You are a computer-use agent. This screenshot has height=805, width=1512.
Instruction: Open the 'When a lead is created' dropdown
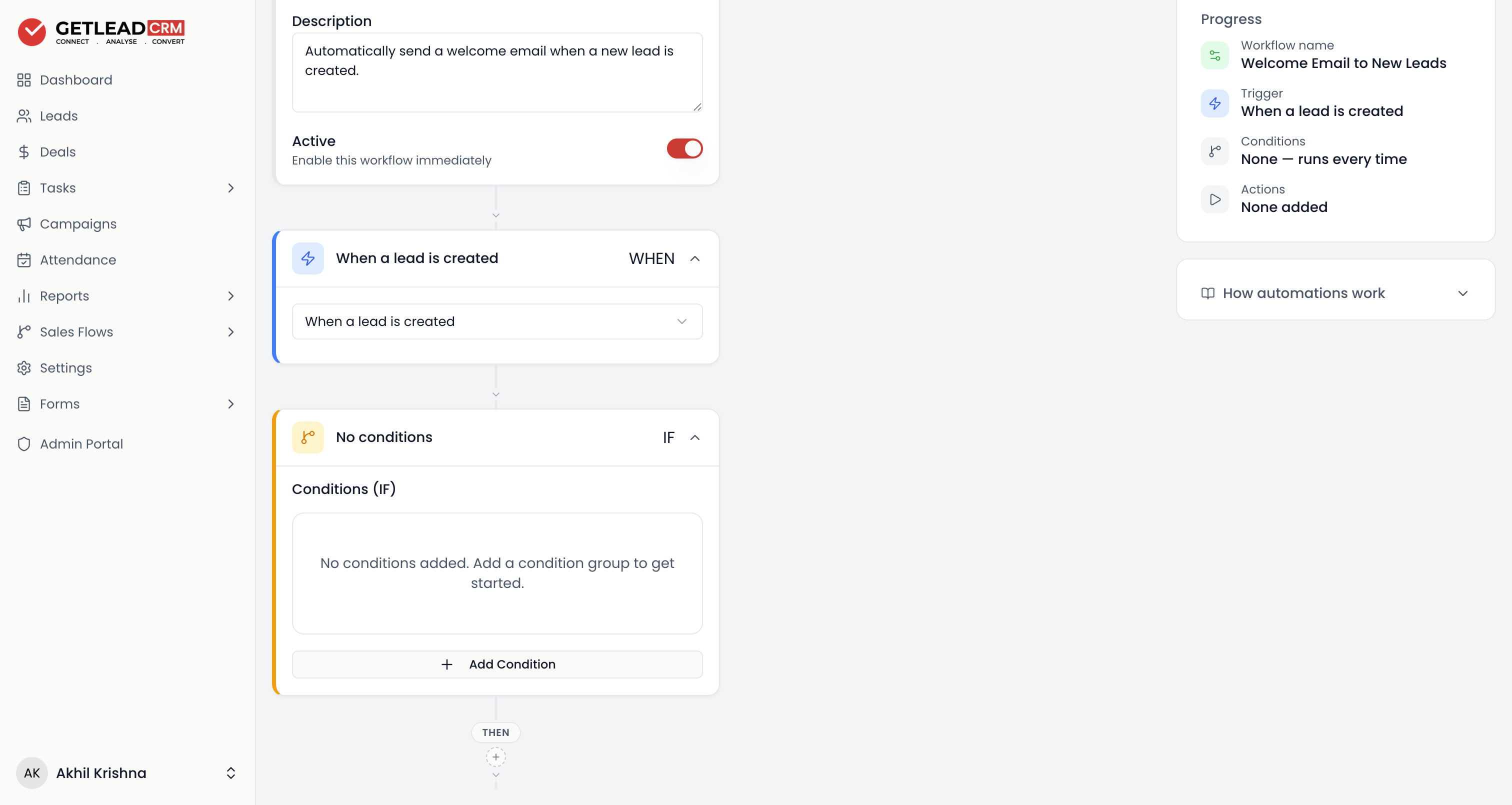click(x=497, y=321)
